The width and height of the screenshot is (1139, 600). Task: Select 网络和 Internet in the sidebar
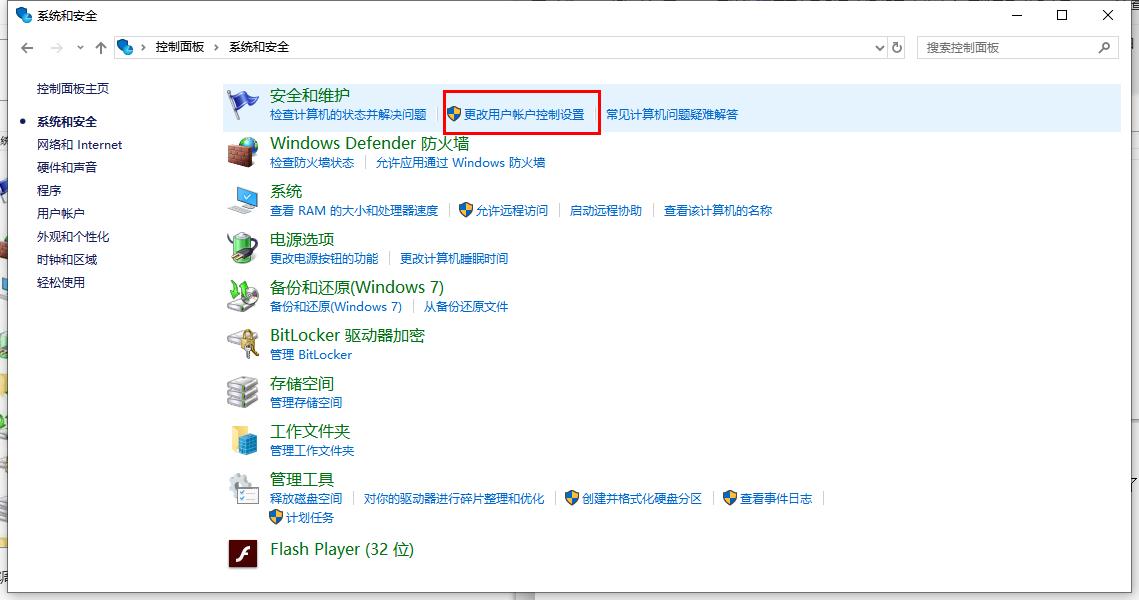(79, 145)
